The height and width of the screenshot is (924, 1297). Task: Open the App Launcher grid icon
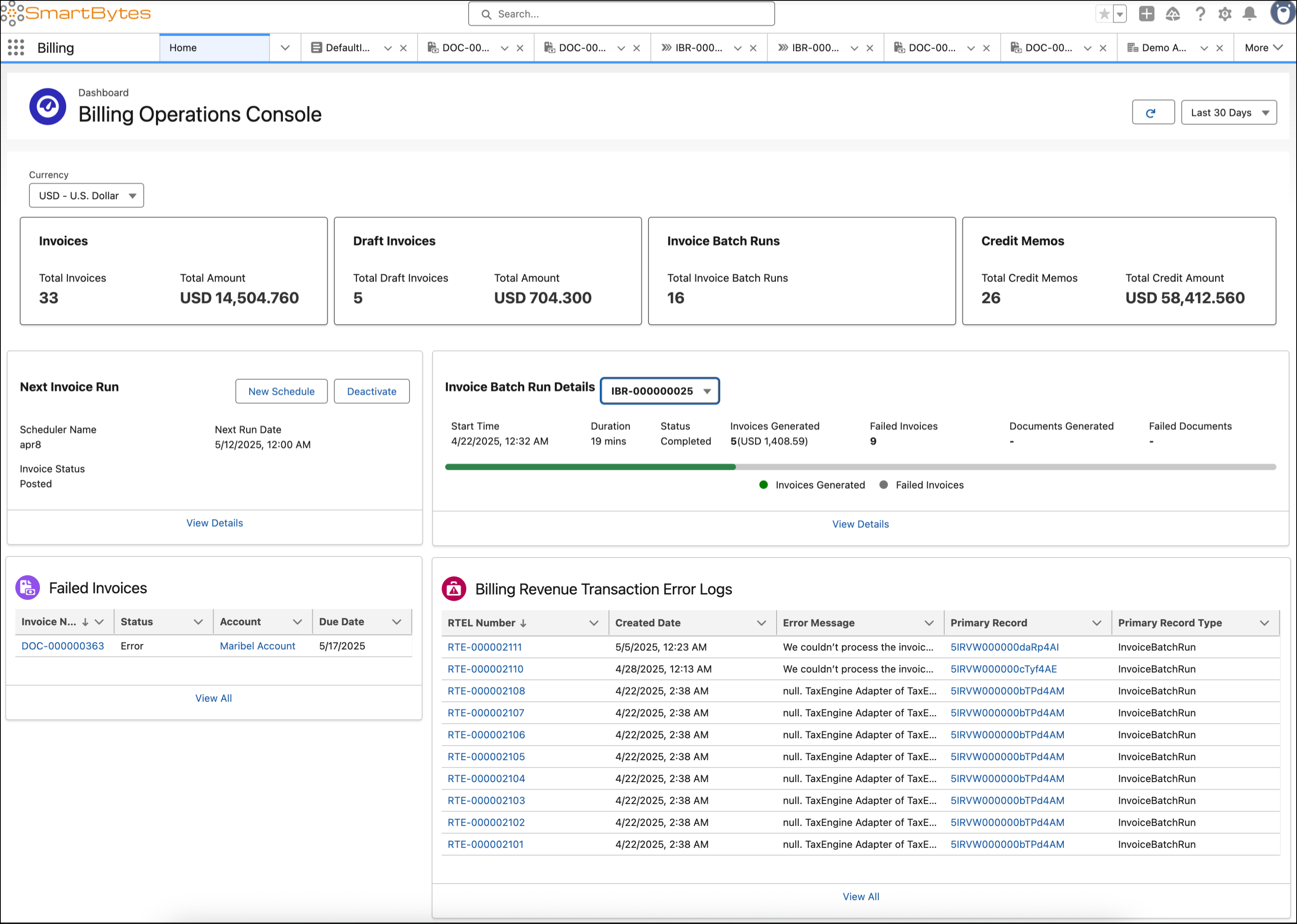[x=16, y=48]
